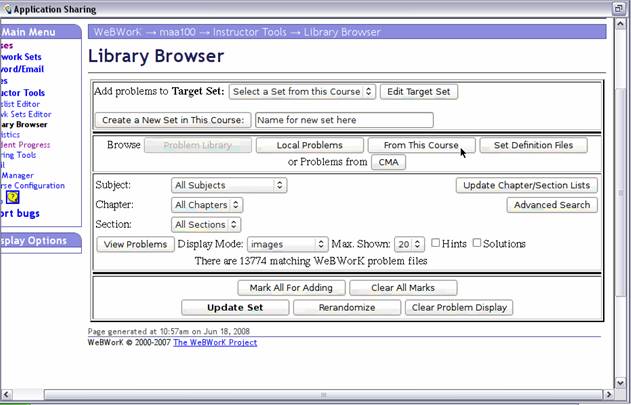This screenshot has height=405, width=631.
Task: Enable the Solutions checkbox
Action: [477, 243]
